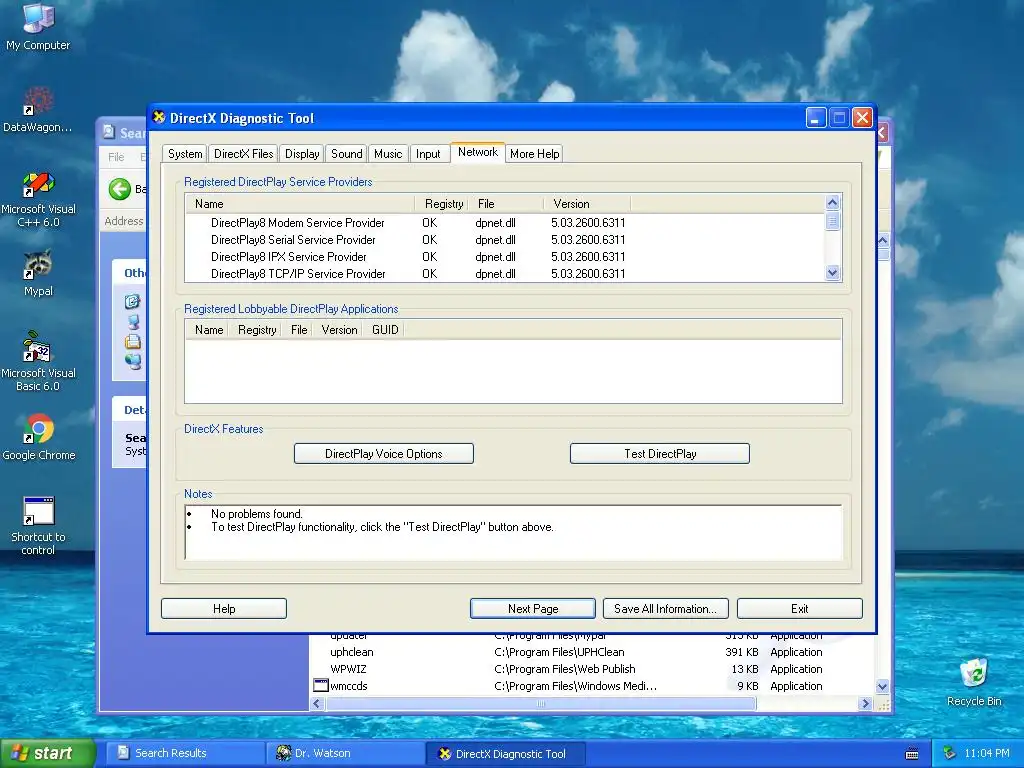1024x768 pixels.
Task: Click the Dr. Watson taskbar button
Action: coord(345,754)
